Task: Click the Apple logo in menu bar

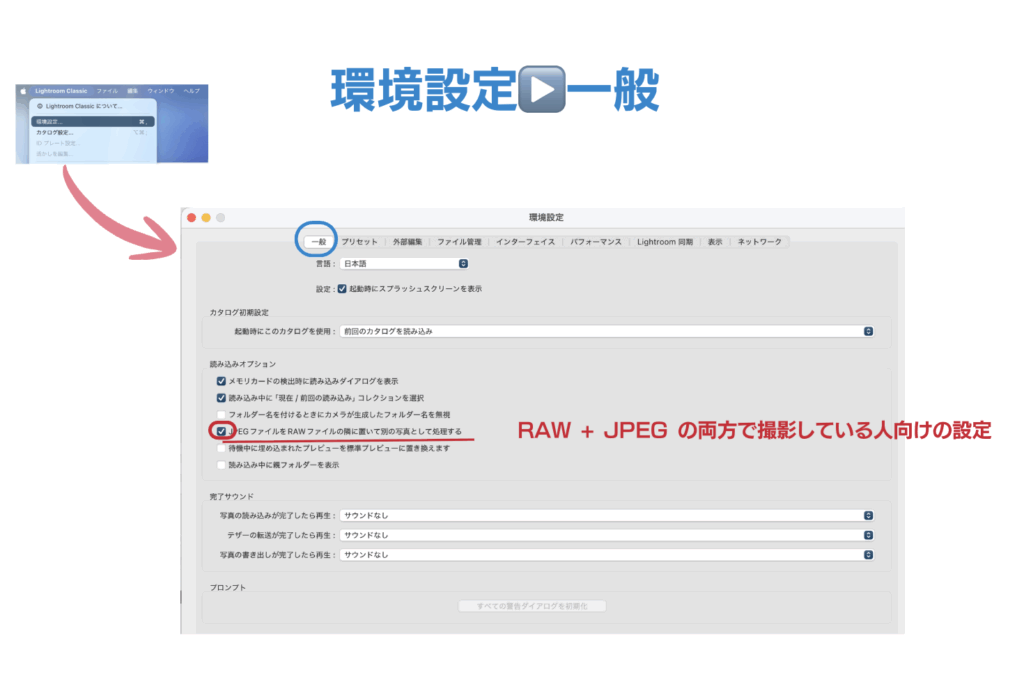Action: coord(21,91)
